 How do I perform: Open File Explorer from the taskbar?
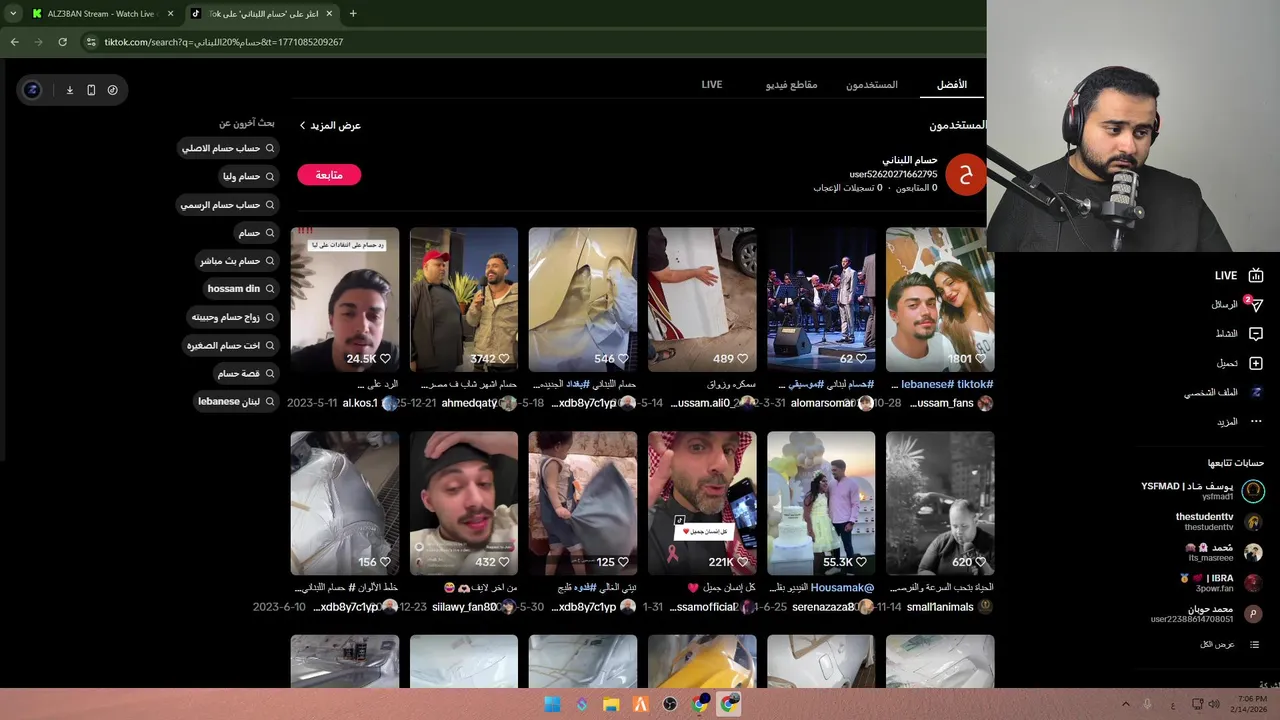pos(611,704)
